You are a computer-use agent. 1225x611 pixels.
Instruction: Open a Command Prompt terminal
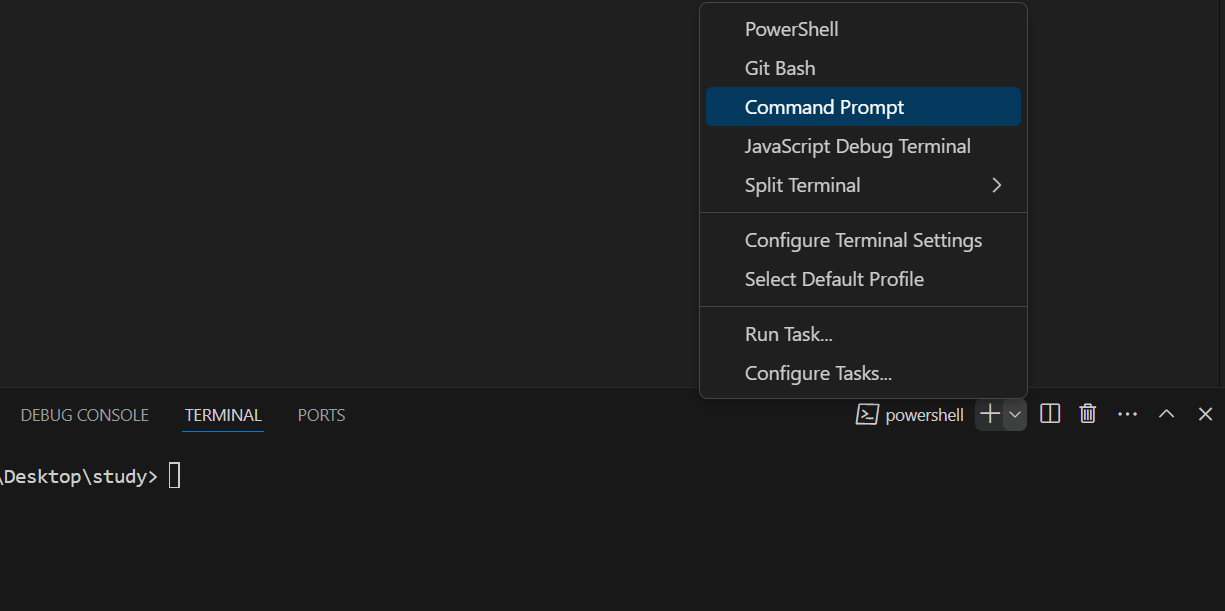tap(824, 107)
